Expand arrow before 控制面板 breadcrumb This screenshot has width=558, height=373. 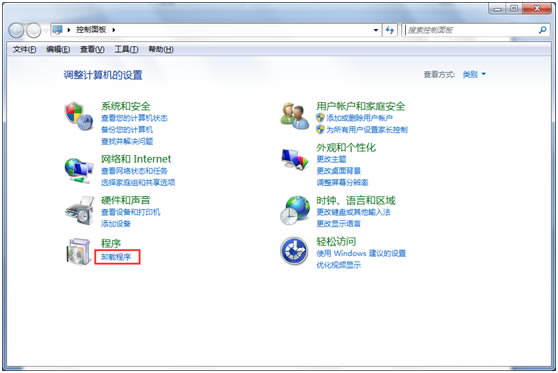(69, 30)
